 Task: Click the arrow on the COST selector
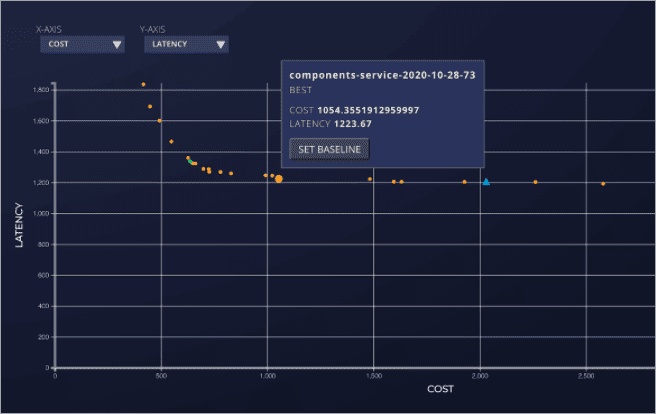click(x=117, y=44)
